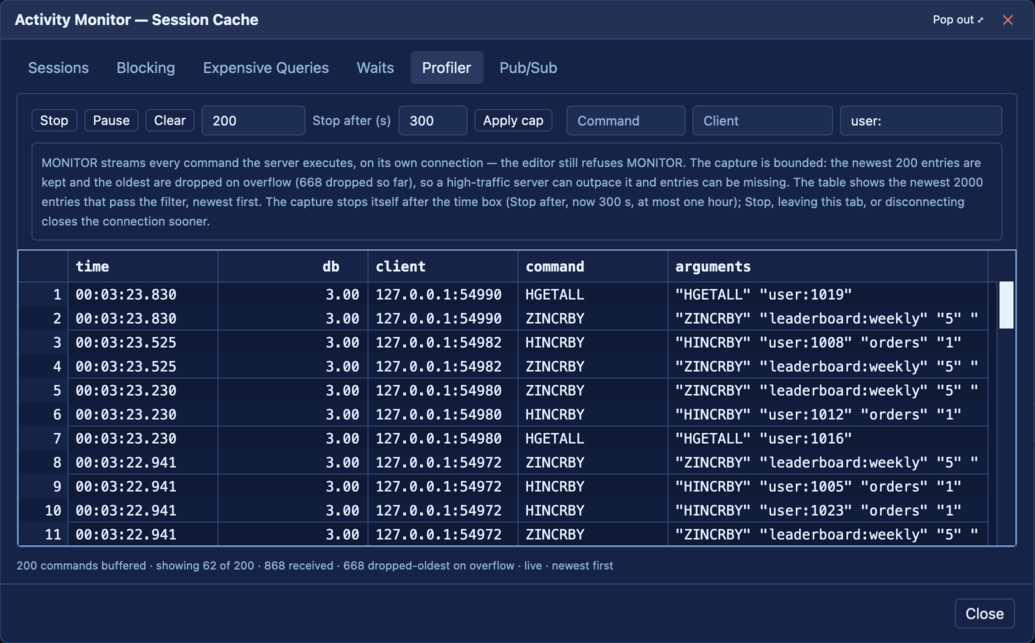
Task: Click the table's vertical scrollbar thumb
Action: [x=1006, y=305]
